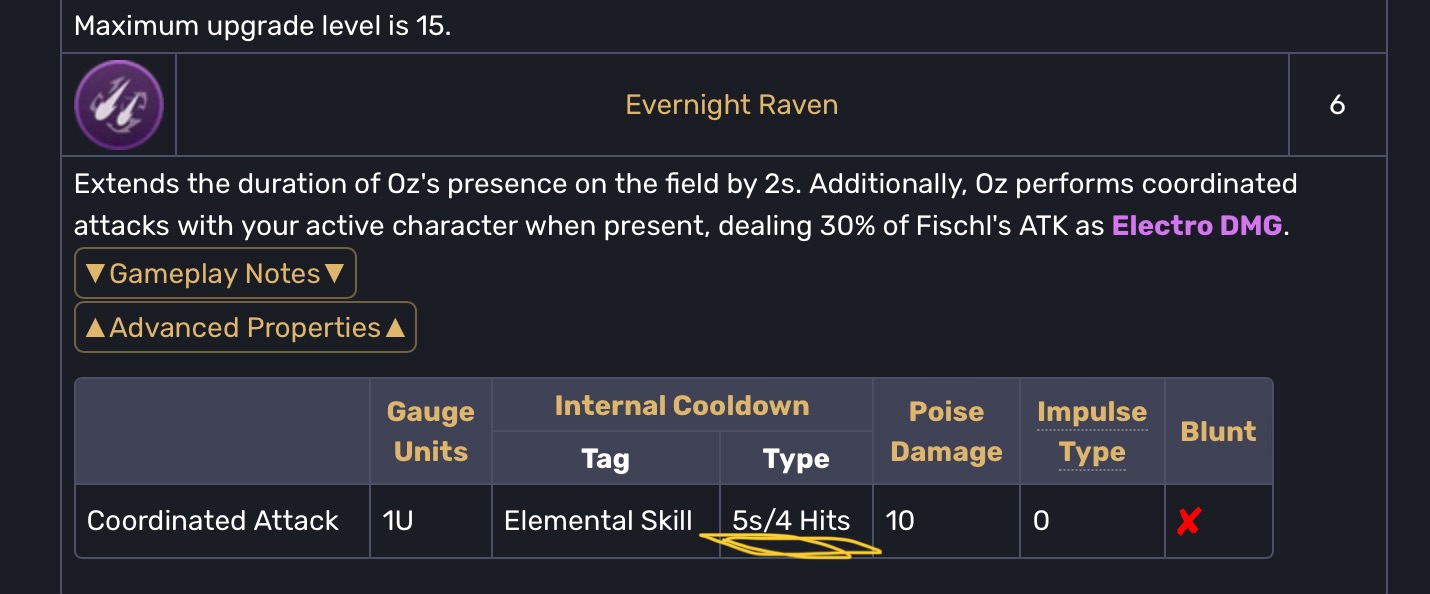Select the Coordinated Attack row label
Viewport: 1430px width, 594px height.
[x=213, y=521]
